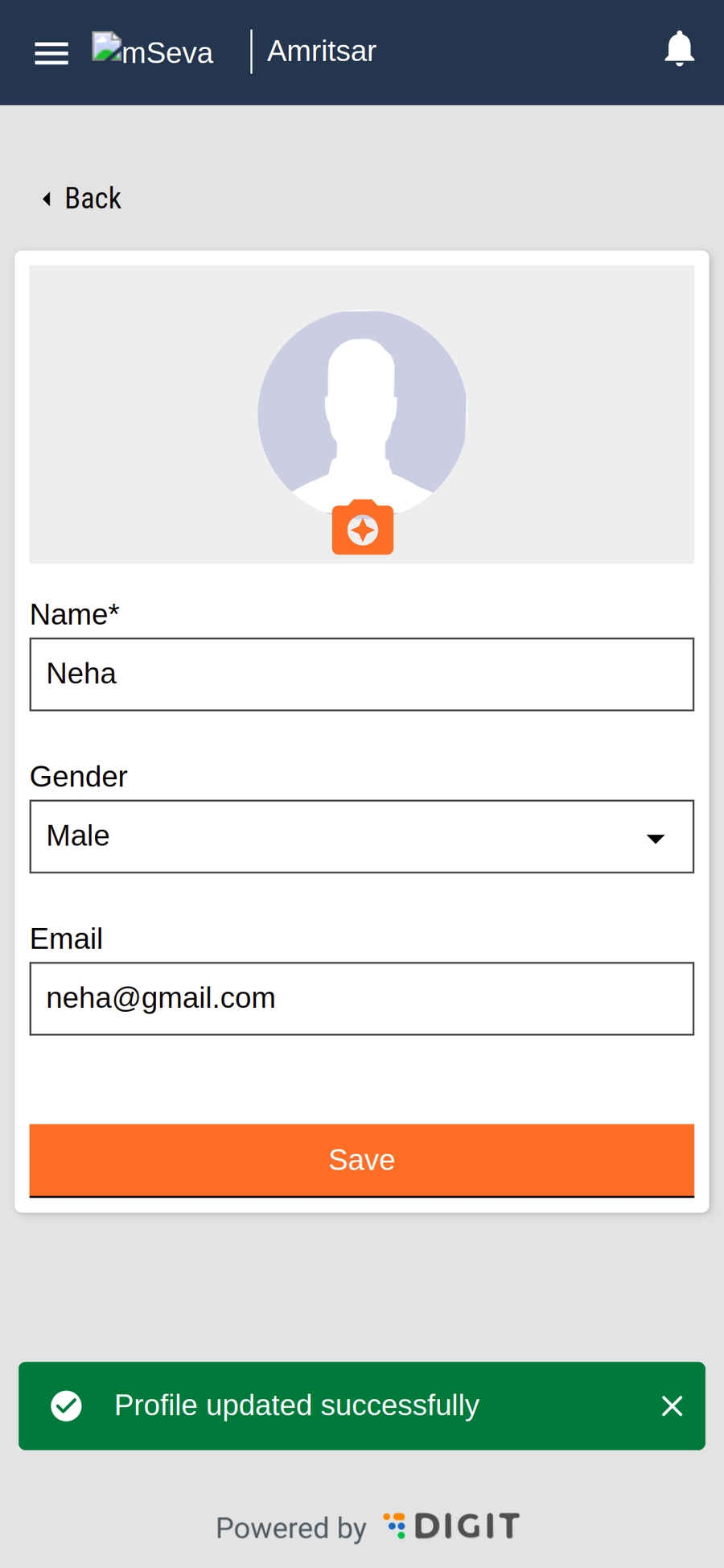
Task: Dismiss the profile updated toast
Action: tap(672, 1406)
